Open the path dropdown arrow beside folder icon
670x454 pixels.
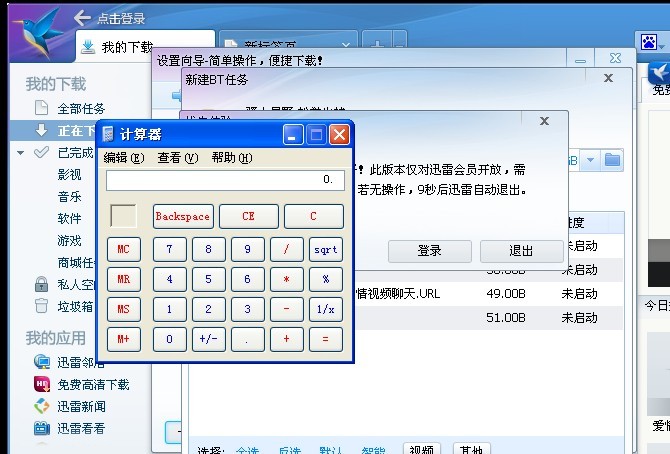590,160
